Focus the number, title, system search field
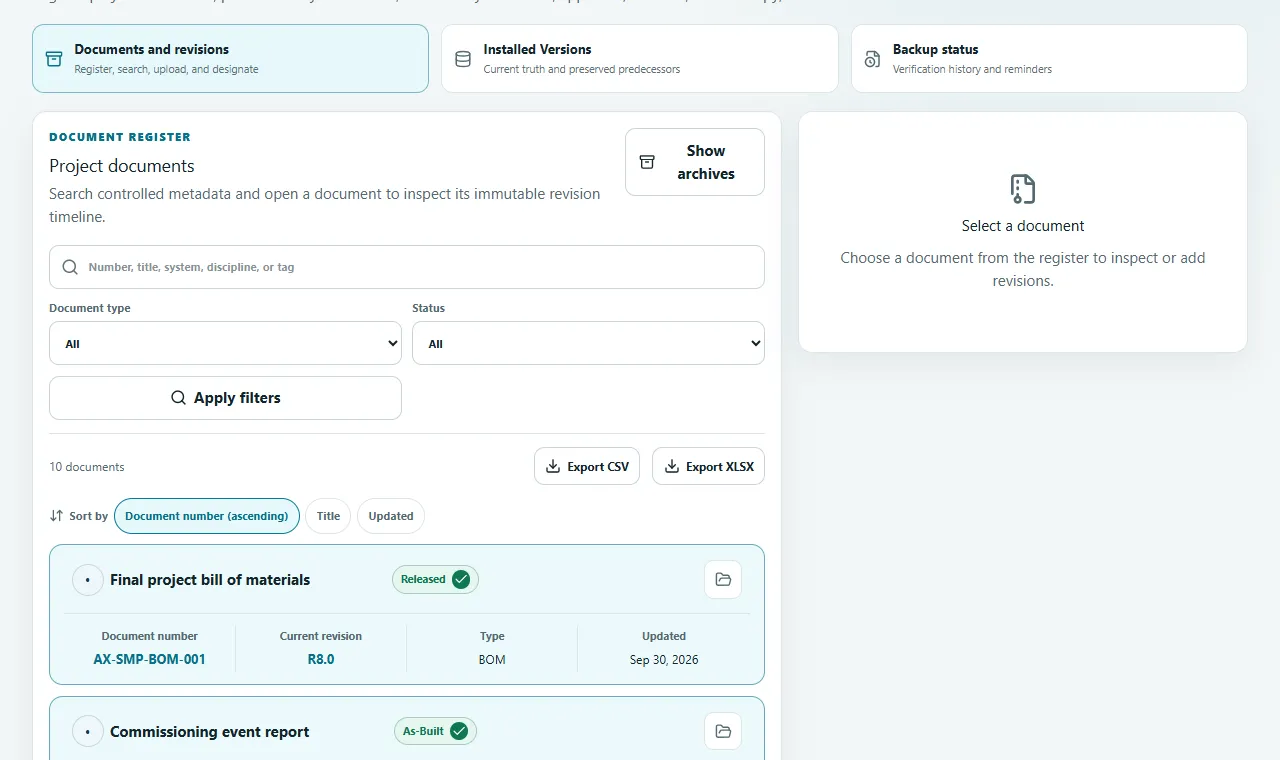 pyautogui.click(x=407, y=267)
